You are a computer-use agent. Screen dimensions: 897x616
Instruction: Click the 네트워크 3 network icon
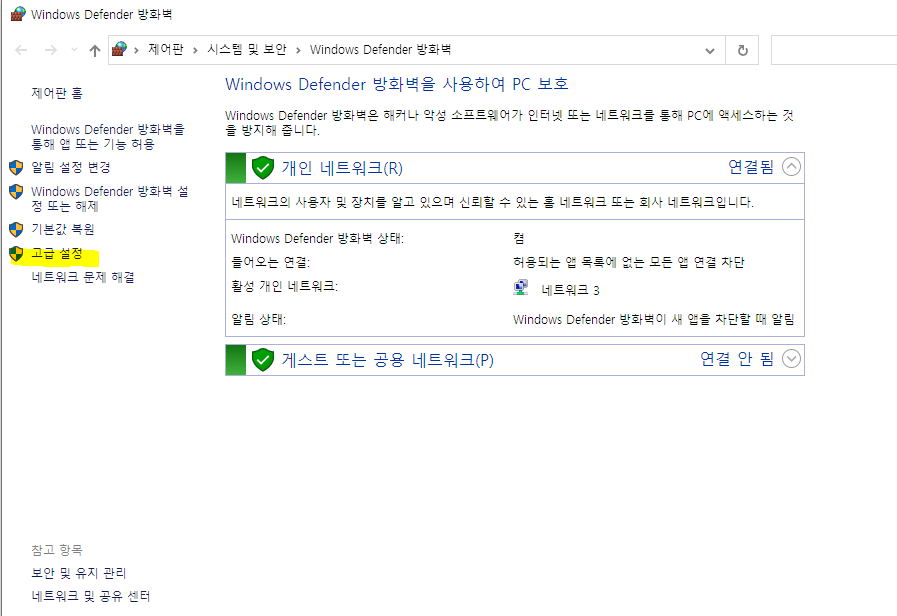point(521,288)
